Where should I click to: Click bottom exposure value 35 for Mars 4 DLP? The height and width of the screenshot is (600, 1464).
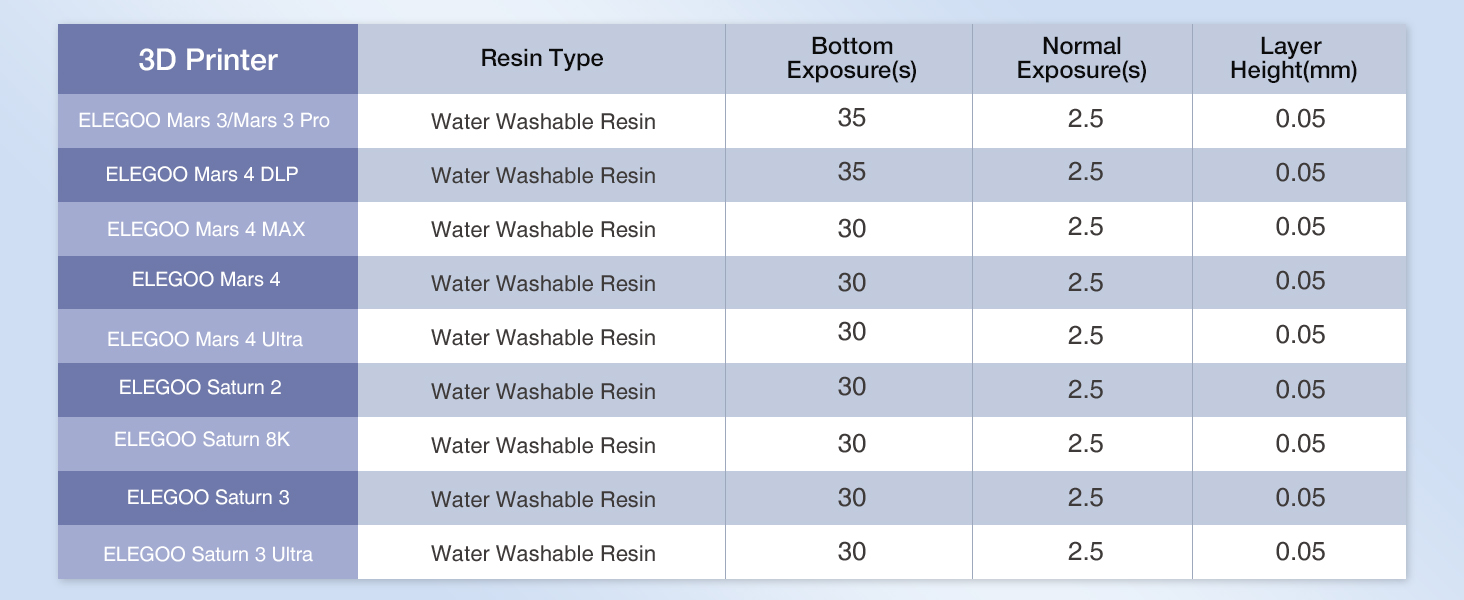coord(851,172)
